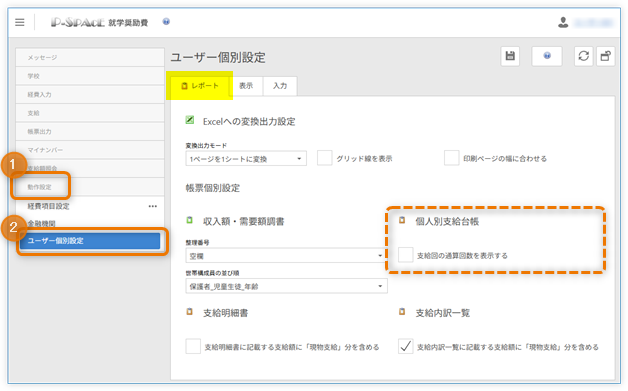Expand the 世帯構成員の並び順 dropdown
The image size is (628, 391).
pyautogui.click(x=286, y=286)
